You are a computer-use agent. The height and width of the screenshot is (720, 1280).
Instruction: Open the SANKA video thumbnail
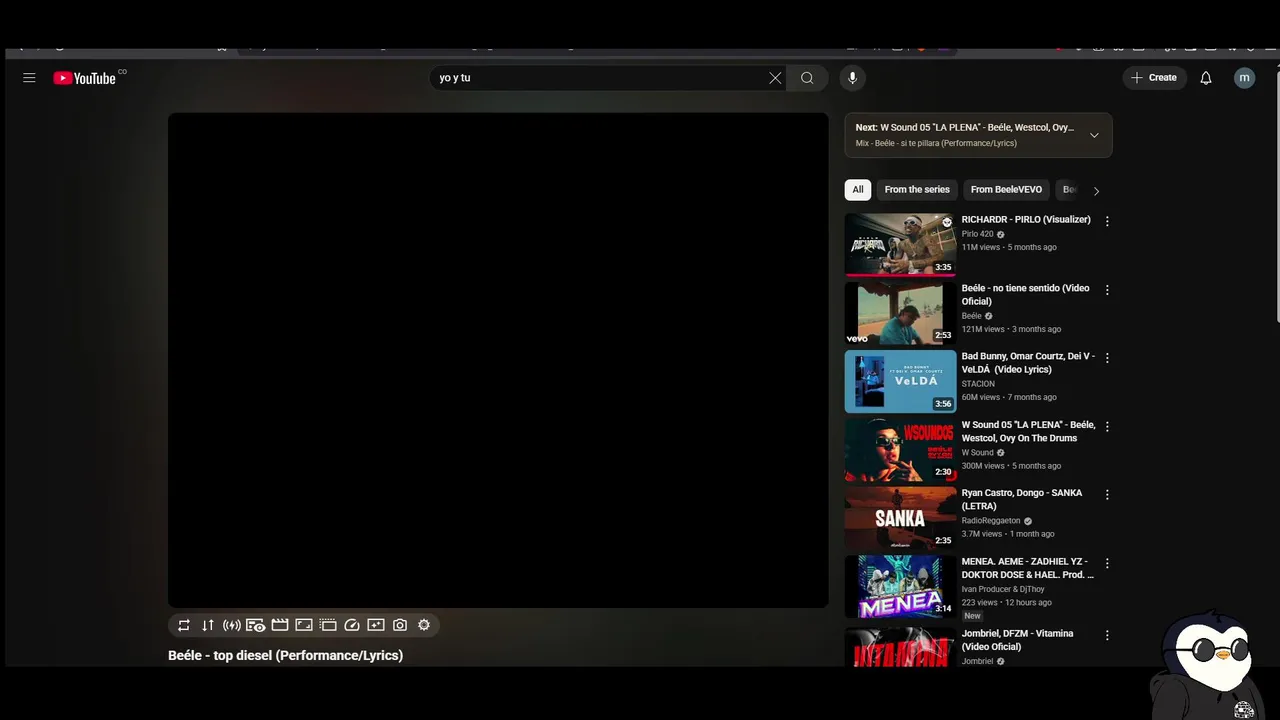pyautogui.click(x=900, y=518)
